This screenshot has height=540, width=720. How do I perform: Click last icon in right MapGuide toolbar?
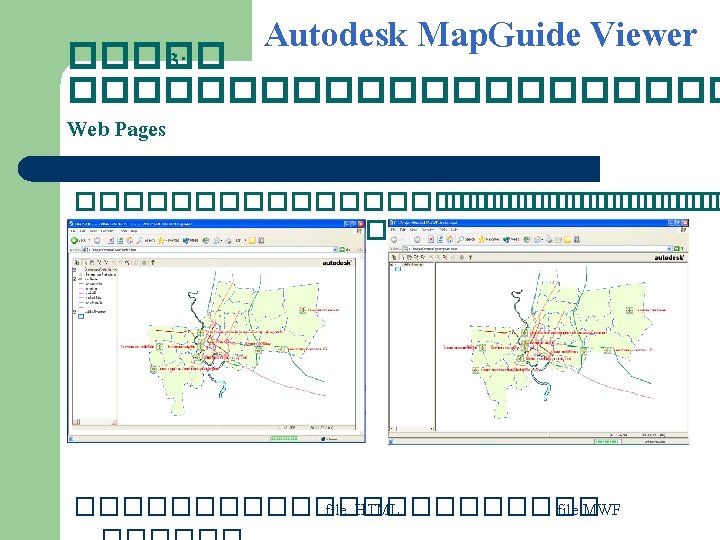point(470,257)
